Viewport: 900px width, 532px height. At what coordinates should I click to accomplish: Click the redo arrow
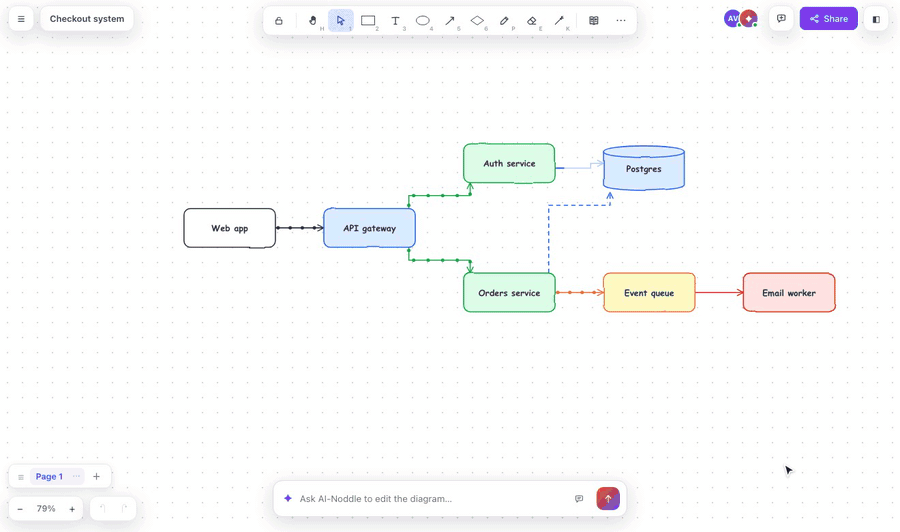(124, 508)
